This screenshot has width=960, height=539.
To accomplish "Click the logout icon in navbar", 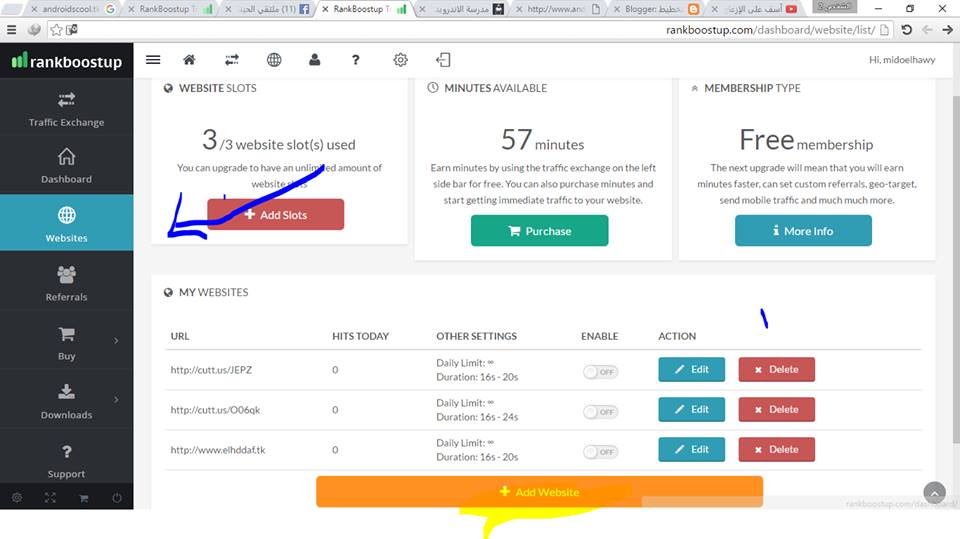I will (x=443, y=59).
